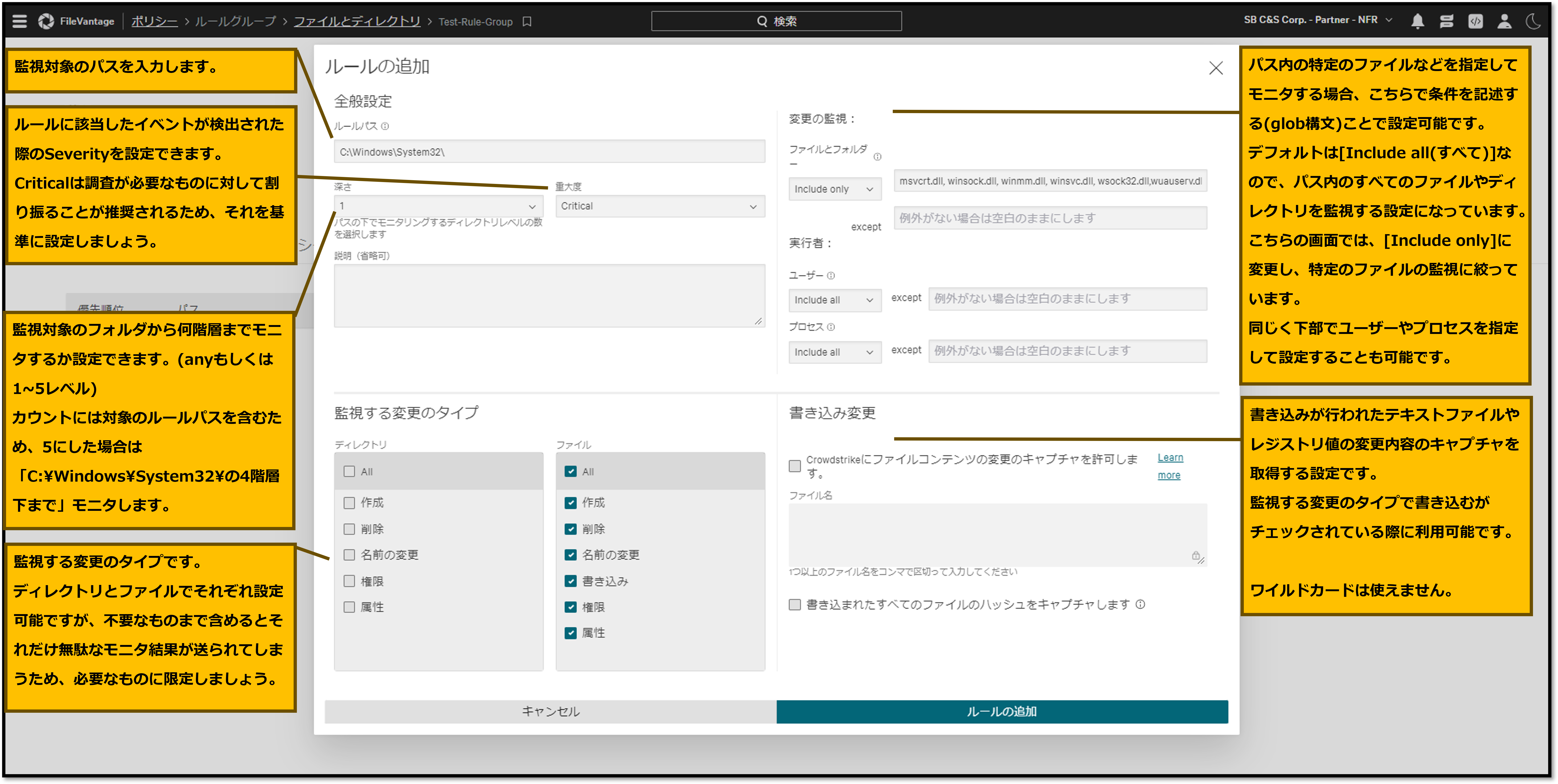Click the ルールの追加 submit button
This screenshot has width=1558, height=784.
[x=1002, y=712]
